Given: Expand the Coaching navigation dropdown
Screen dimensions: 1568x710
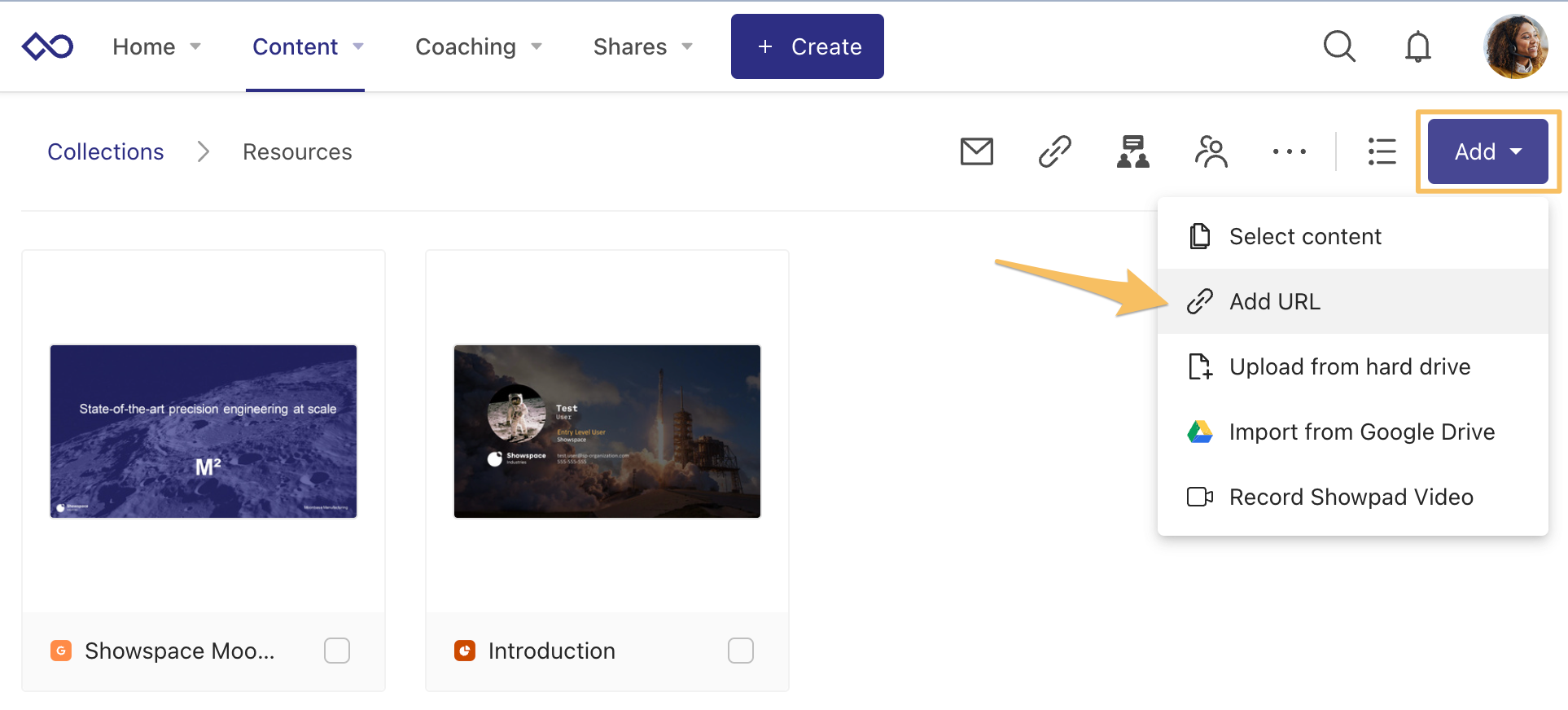Looking at the screenshot, I should 478,46.
